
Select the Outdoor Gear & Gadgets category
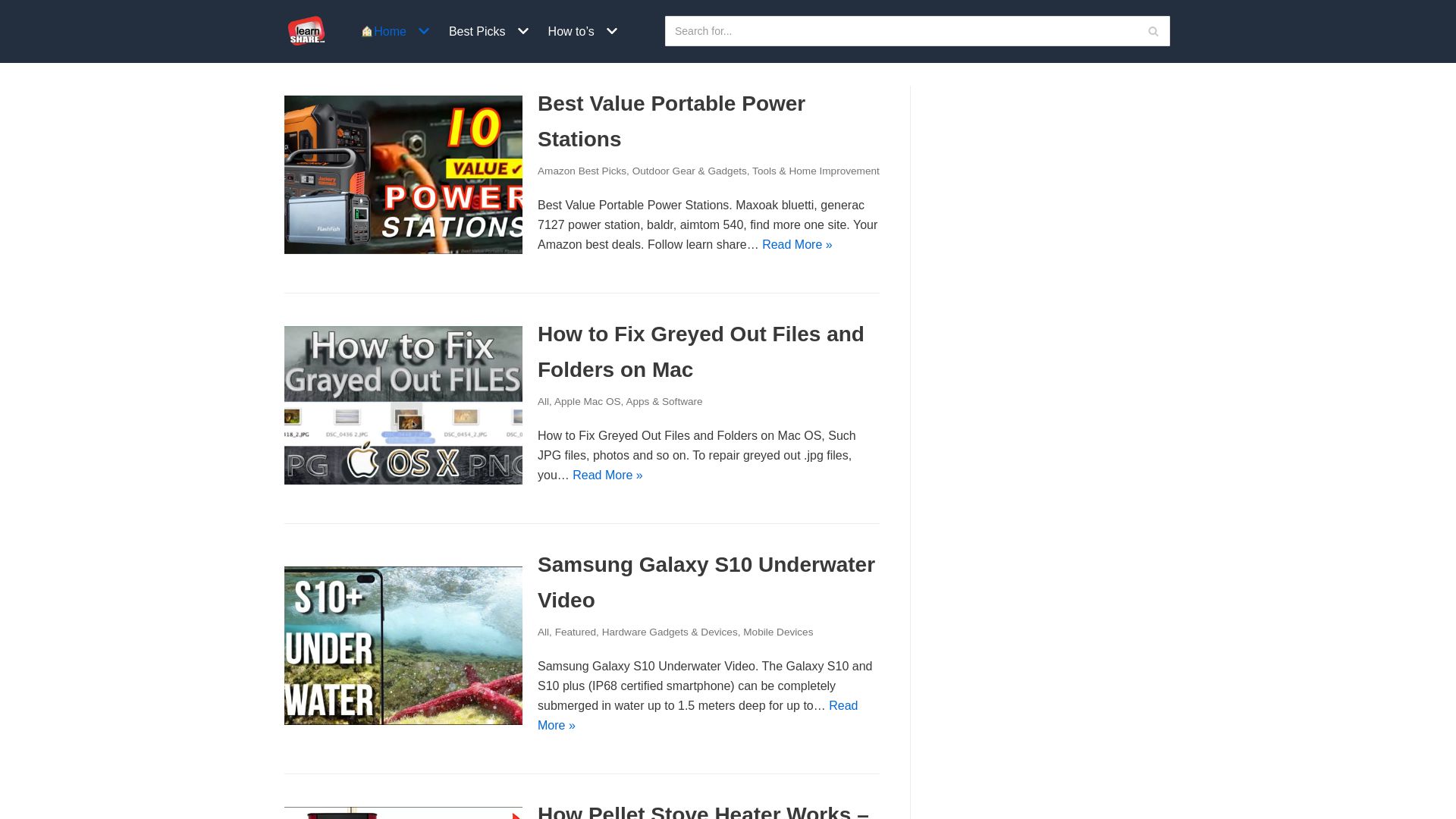(689, 171)
